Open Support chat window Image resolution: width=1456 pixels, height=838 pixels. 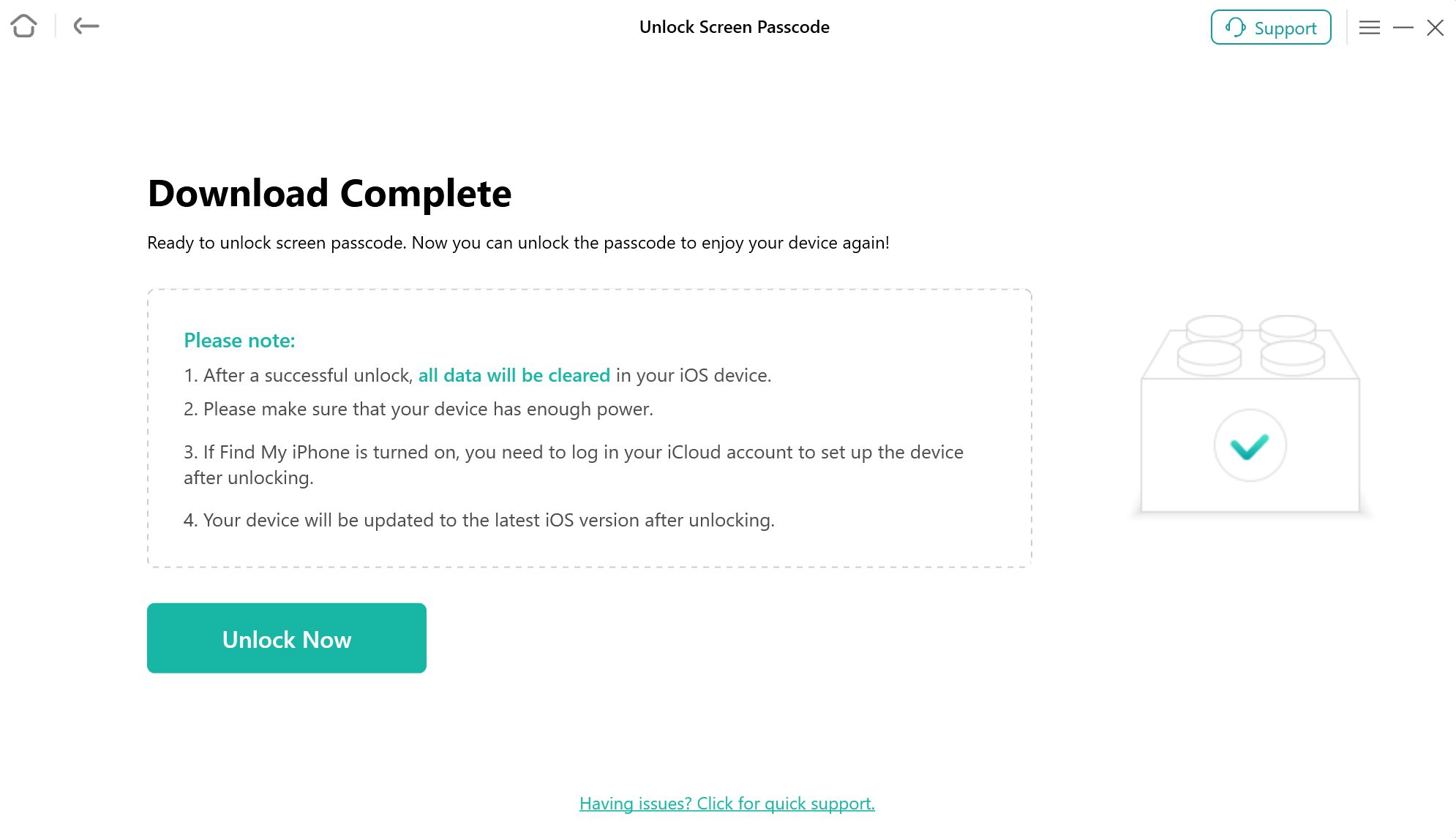[1270, 28]
